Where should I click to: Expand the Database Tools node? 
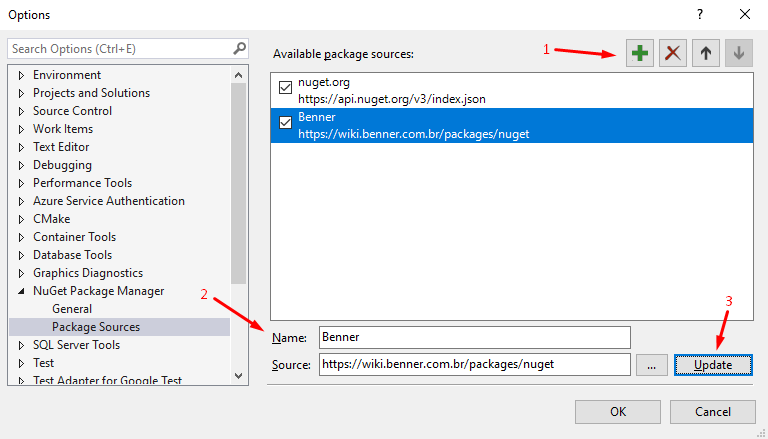(21, 255)
